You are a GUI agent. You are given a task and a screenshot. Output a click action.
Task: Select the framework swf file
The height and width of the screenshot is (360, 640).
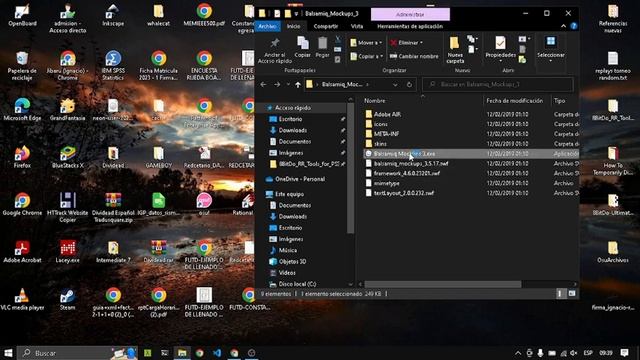(407, 173)
